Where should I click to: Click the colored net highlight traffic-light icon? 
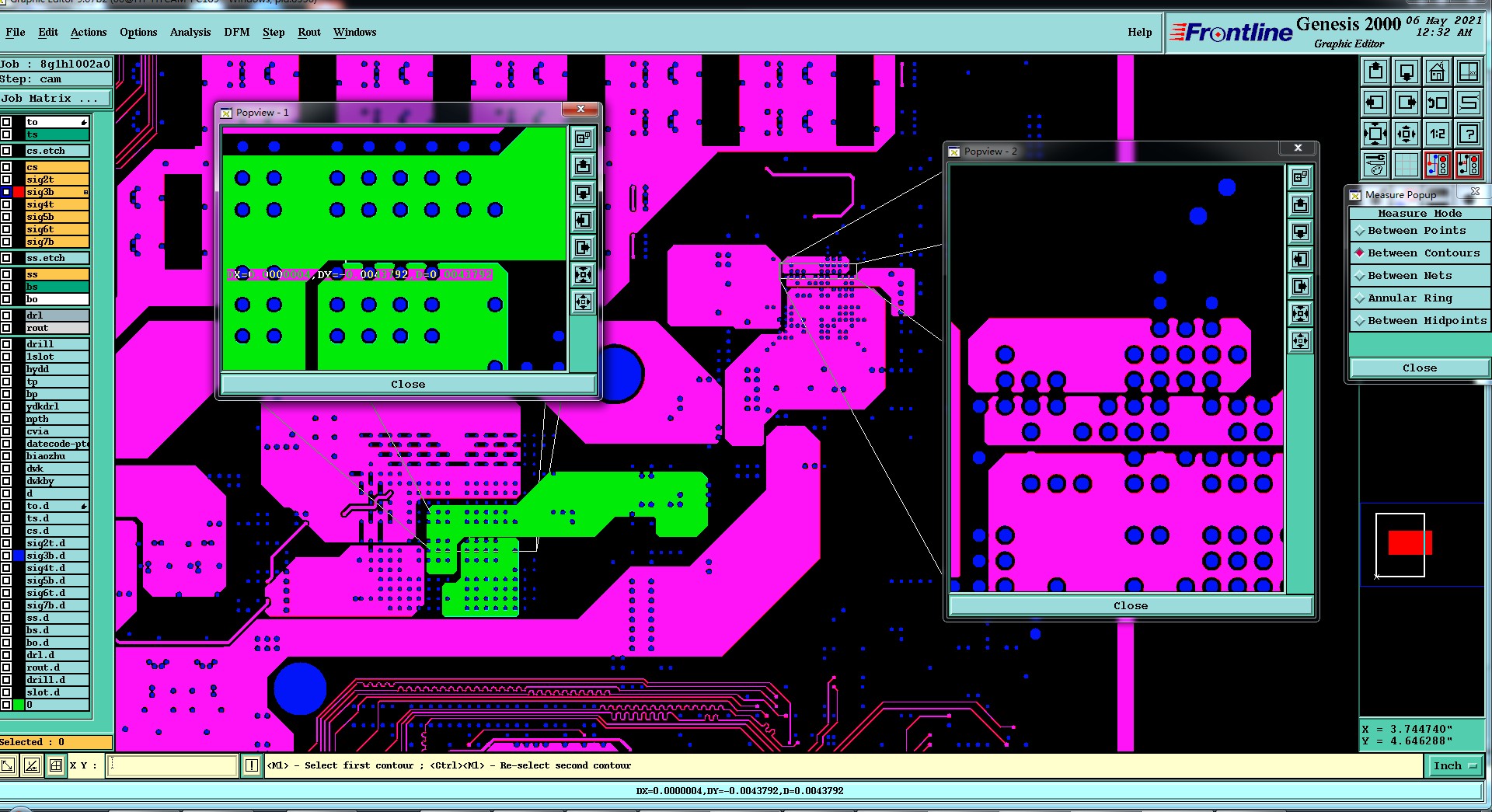point(1437,165)
